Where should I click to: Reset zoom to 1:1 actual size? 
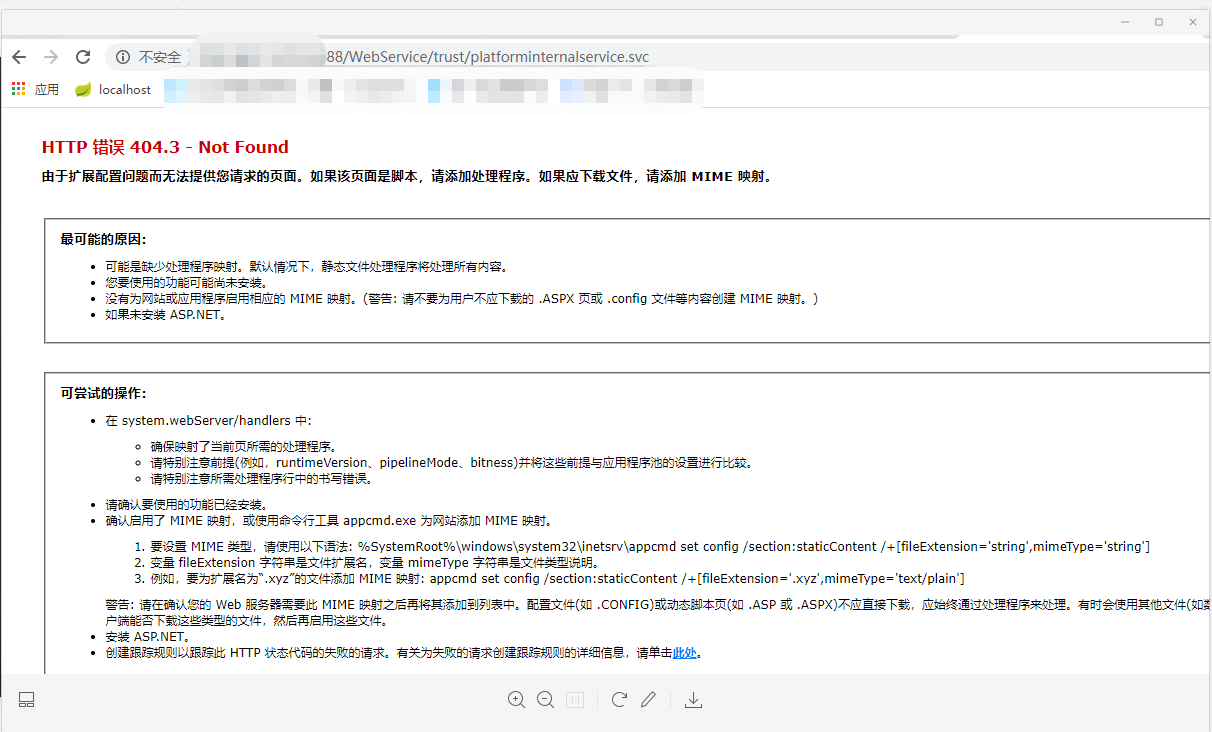(575, 699)
